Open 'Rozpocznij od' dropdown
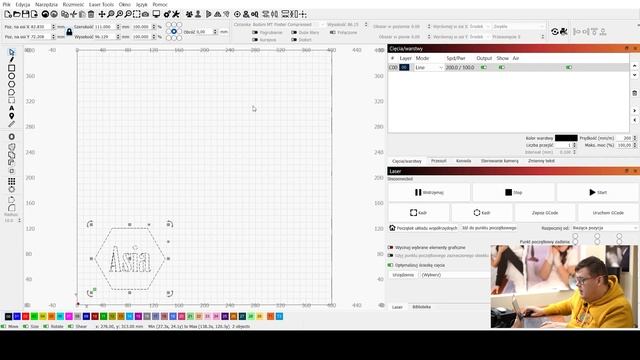The image size is (640, 360). click(604, 228)
